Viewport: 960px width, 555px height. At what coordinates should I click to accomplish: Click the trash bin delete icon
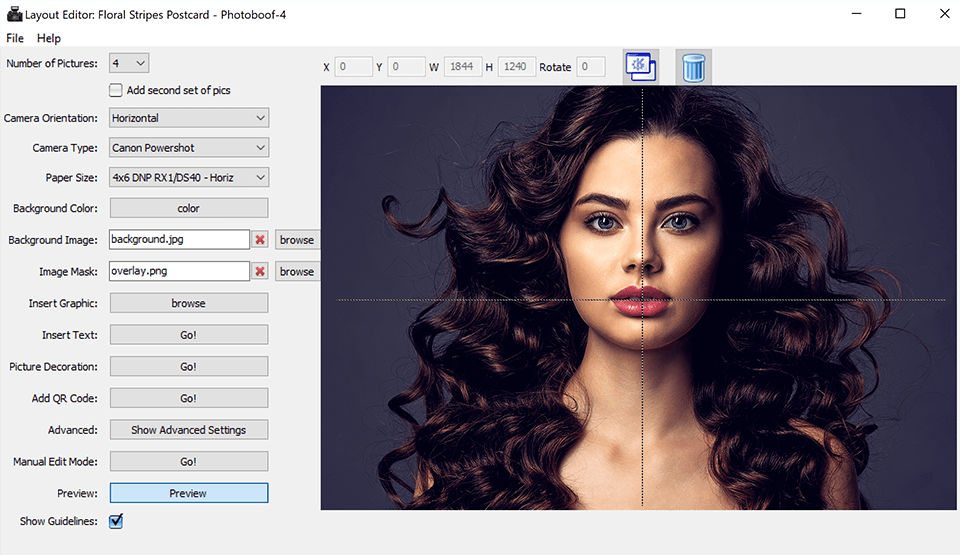coord(693,67)
